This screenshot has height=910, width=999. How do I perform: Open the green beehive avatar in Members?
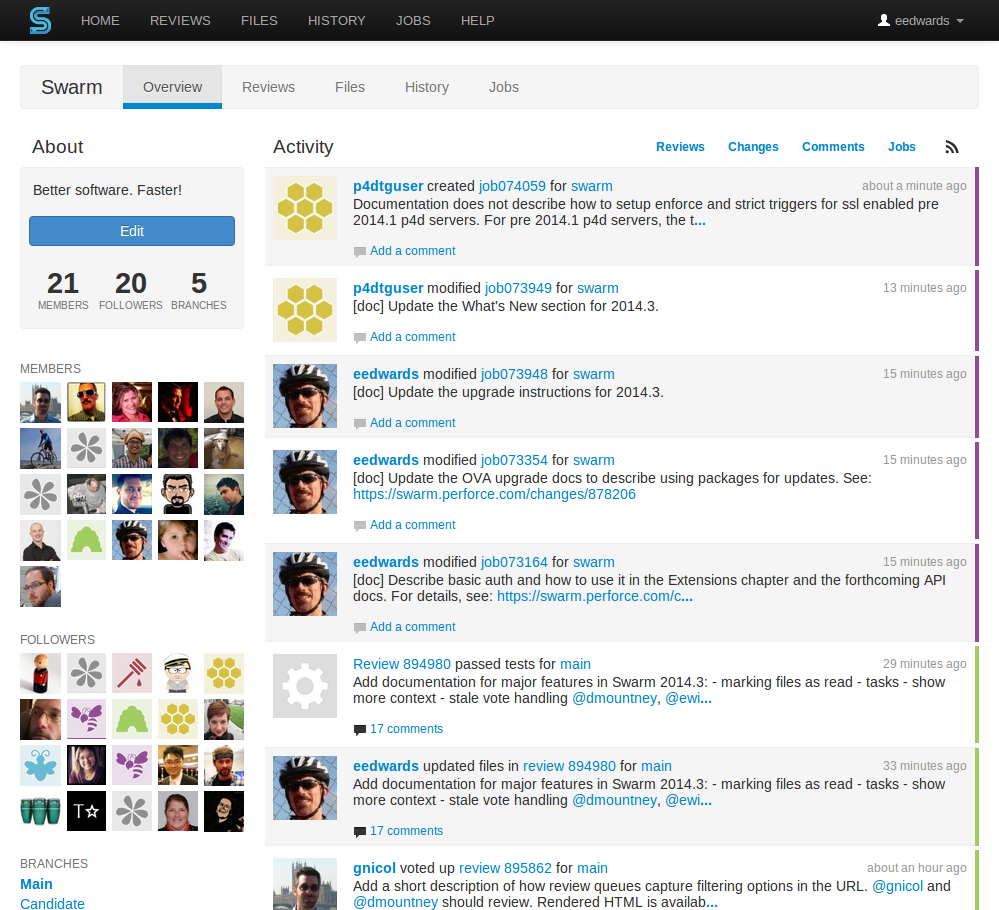(87, 540)
